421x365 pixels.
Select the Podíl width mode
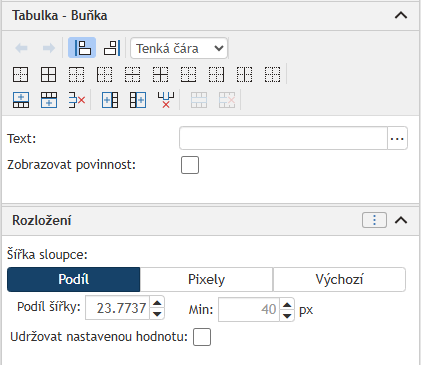(x=73, y=279)
